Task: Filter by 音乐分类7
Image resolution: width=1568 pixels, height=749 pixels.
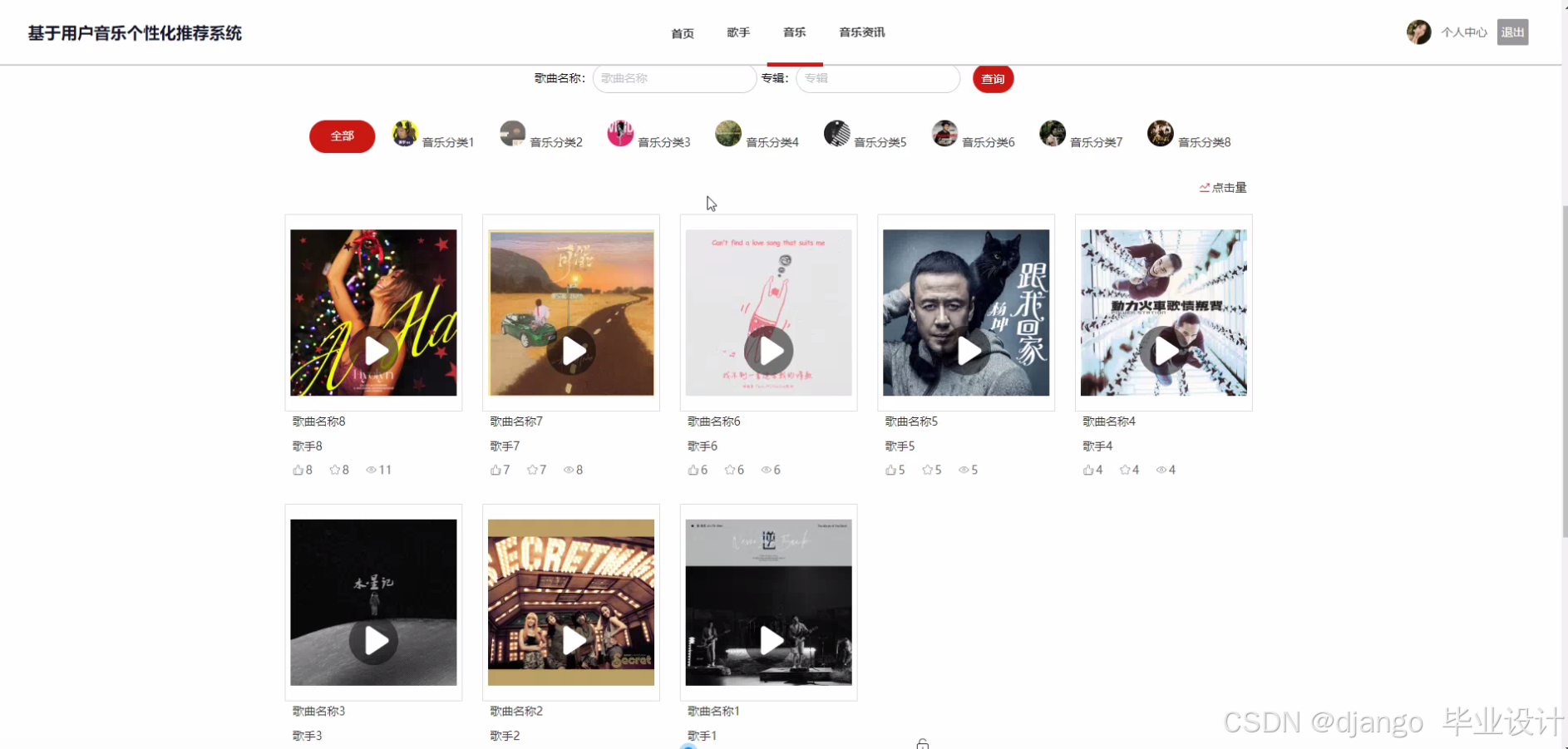Action: pyautogui.click(x=1082, y=135)
